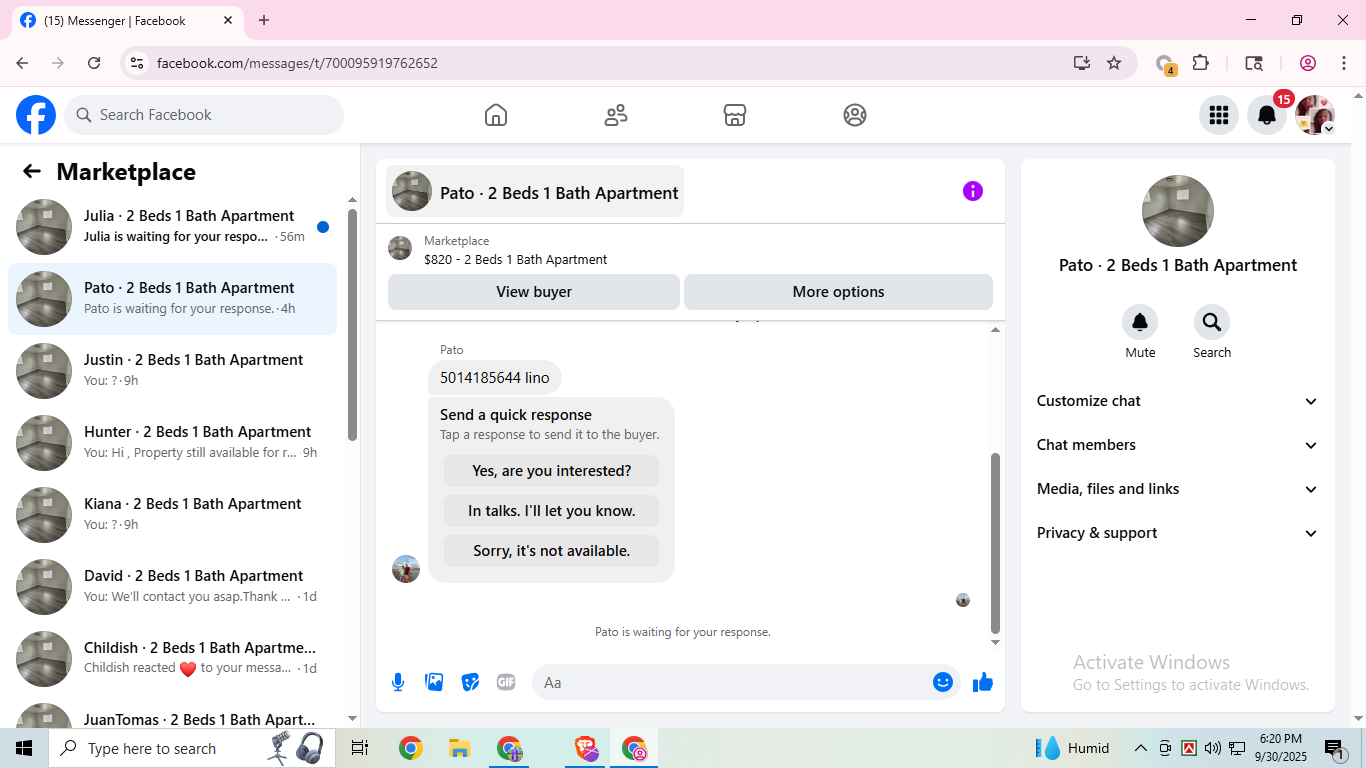This screenshot has height=768, width=1366.
Task: Select Pato's conversation in the chat list
Action: coord(172,299)
